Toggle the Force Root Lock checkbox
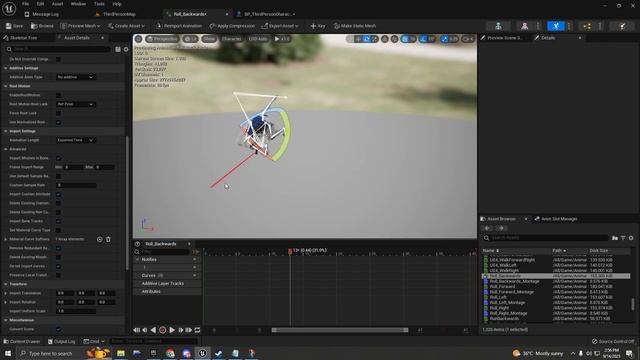The width and height of the screenshot is (640, 360). 58,113
